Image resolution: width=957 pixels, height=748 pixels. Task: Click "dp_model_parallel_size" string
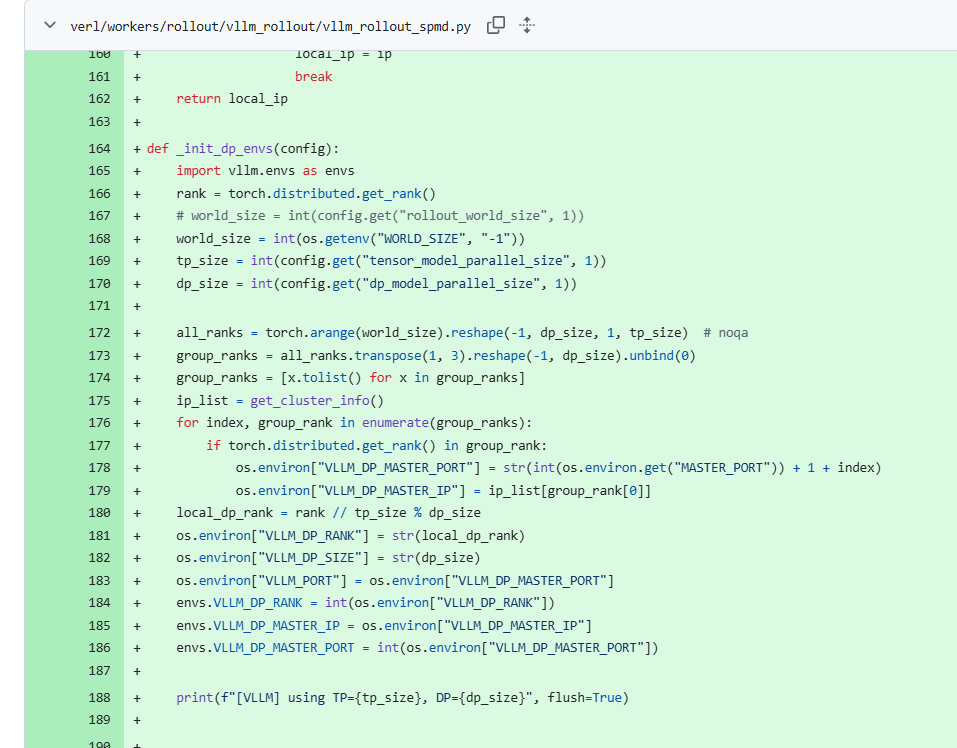tap(451, 284)
